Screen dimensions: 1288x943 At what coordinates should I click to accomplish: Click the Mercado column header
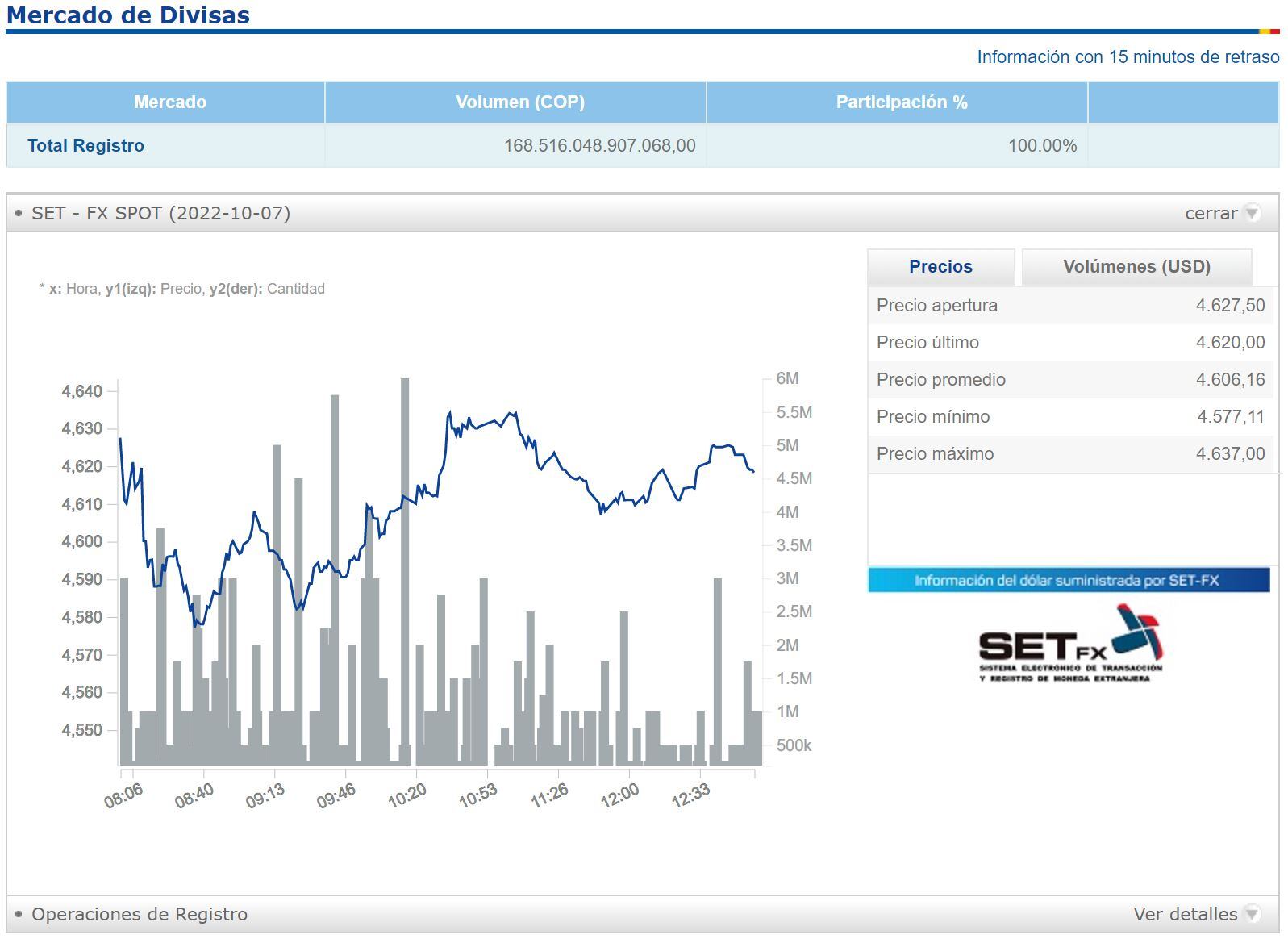(169, 102)
